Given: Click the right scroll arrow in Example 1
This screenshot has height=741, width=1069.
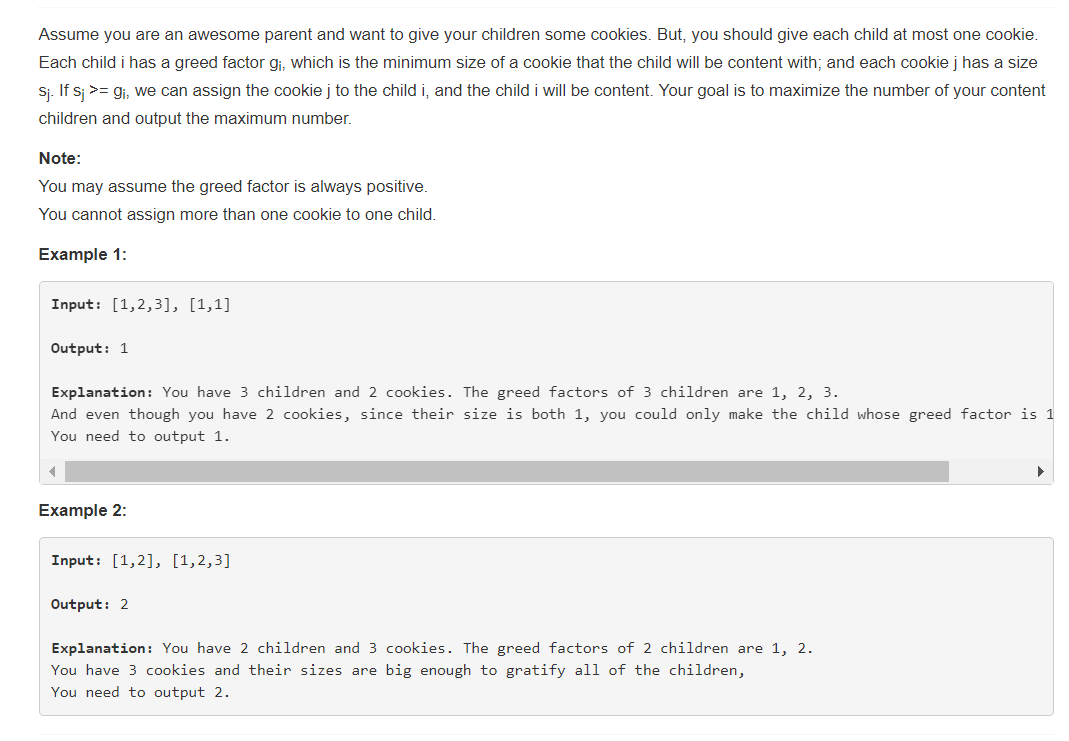Looking at the screenshot, I should pyautogui.click(x=1040, y=472).
